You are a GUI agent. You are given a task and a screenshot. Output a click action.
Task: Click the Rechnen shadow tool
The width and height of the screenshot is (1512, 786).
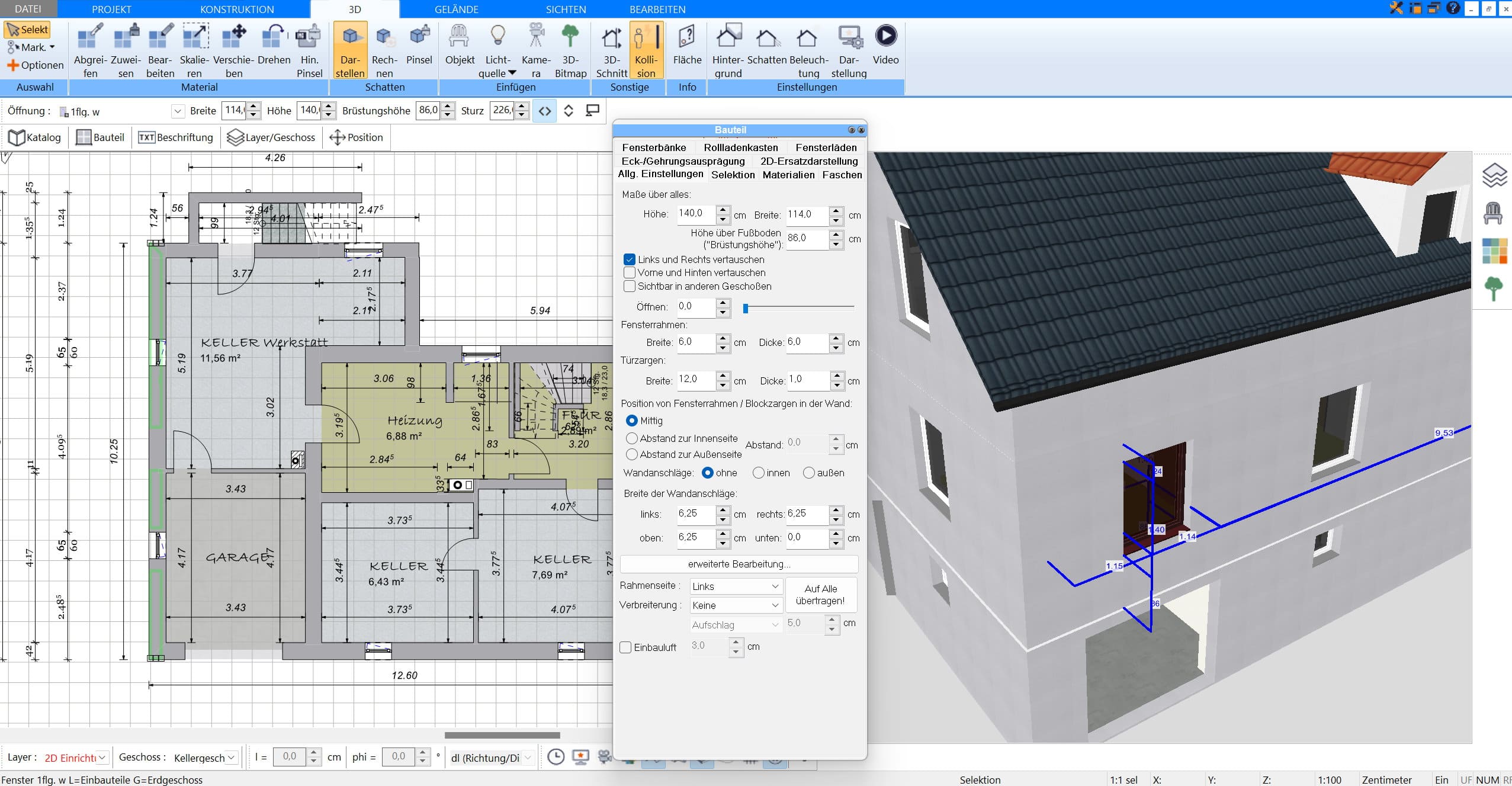click(384, 51)
